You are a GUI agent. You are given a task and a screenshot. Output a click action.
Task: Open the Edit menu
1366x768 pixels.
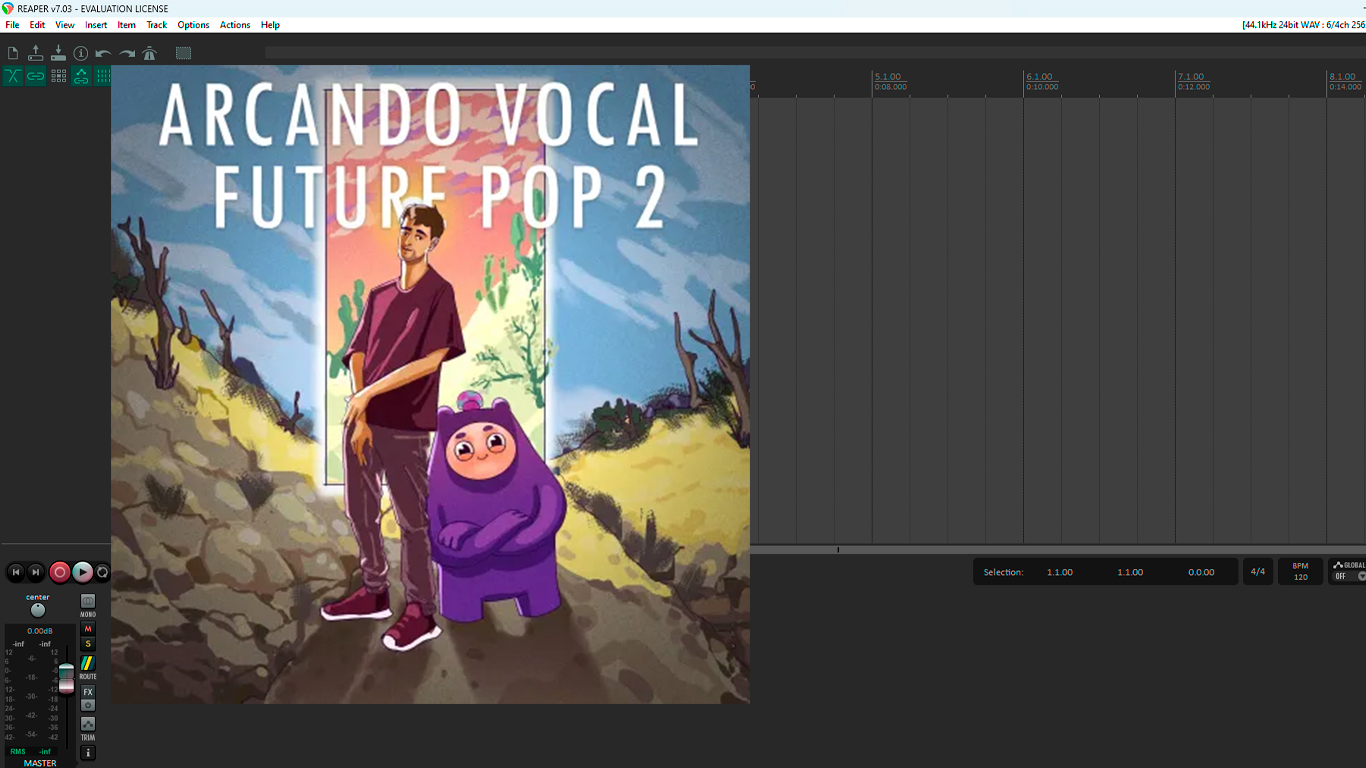[x=37, y=25]
